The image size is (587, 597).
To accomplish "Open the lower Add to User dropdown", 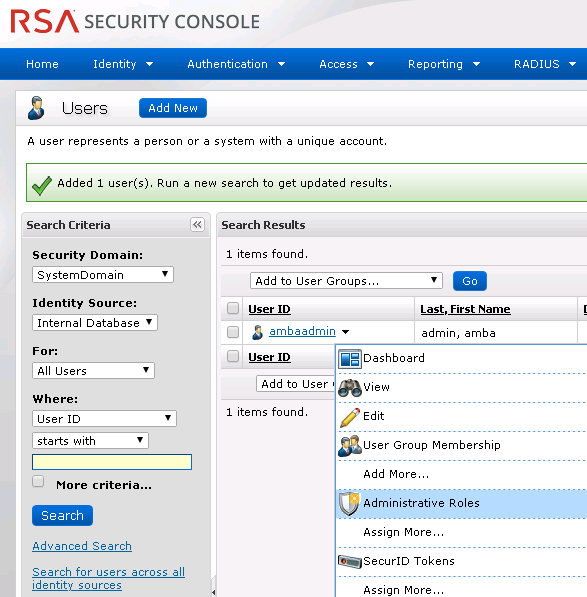I will tap(295, 384).
